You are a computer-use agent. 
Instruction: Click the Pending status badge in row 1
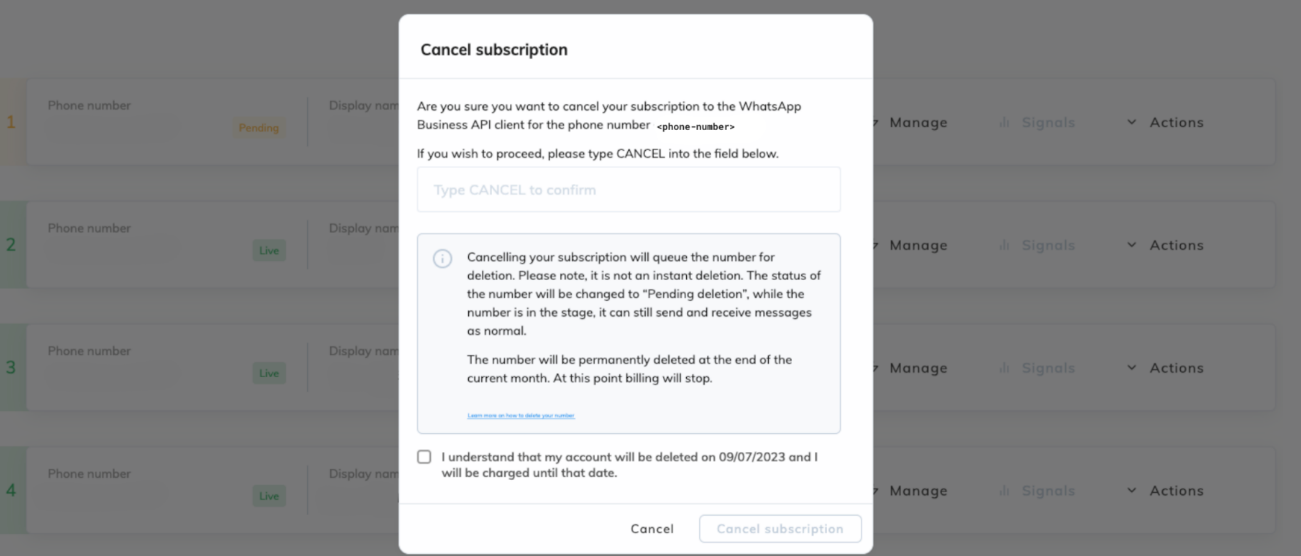(258, 128)
